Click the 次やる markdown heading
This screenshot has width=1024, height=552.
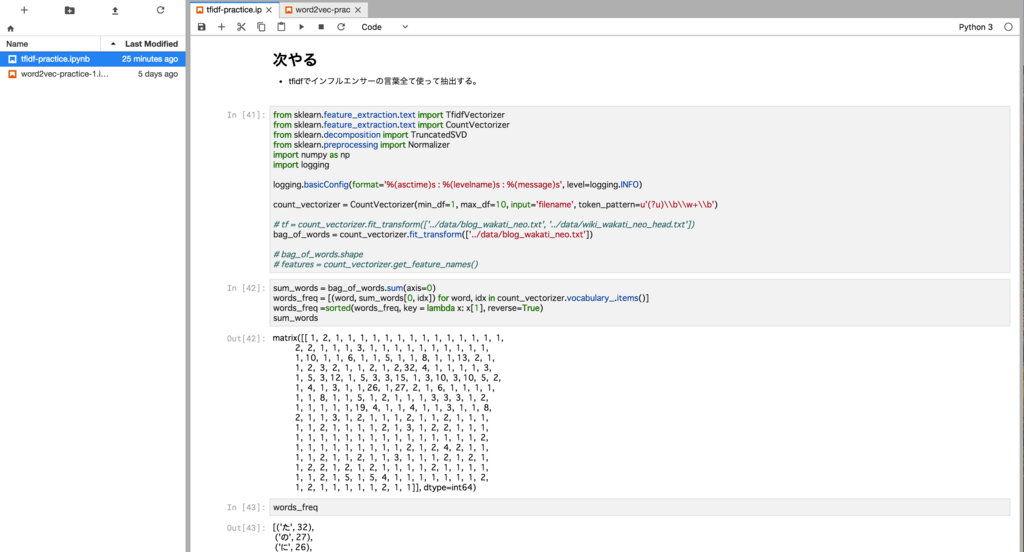click(x=295, y=59)
